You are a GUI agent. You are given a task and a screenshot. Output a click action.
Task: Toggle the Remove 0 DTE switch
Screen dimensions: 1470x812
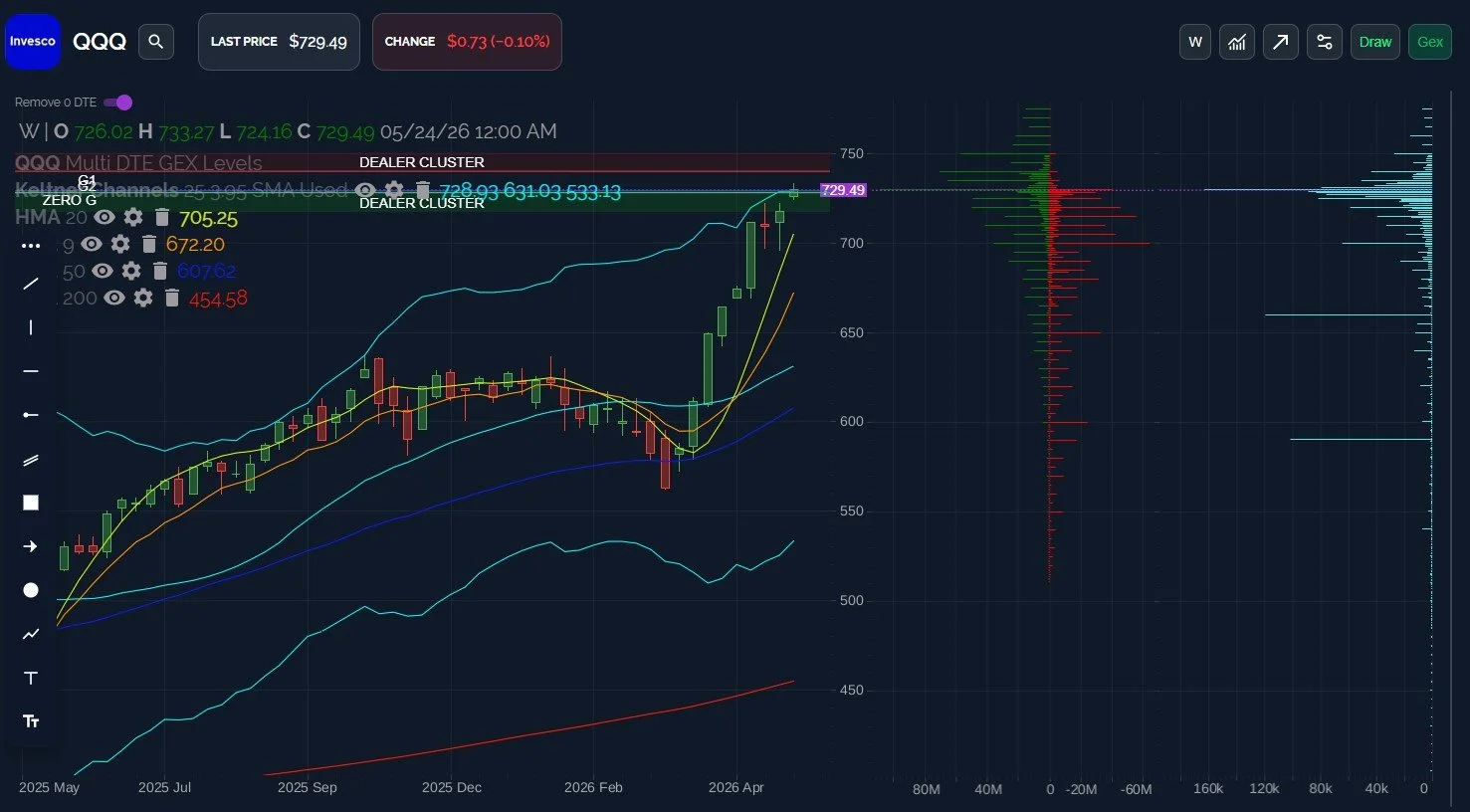pyautogui.click(x=117, y=102)
